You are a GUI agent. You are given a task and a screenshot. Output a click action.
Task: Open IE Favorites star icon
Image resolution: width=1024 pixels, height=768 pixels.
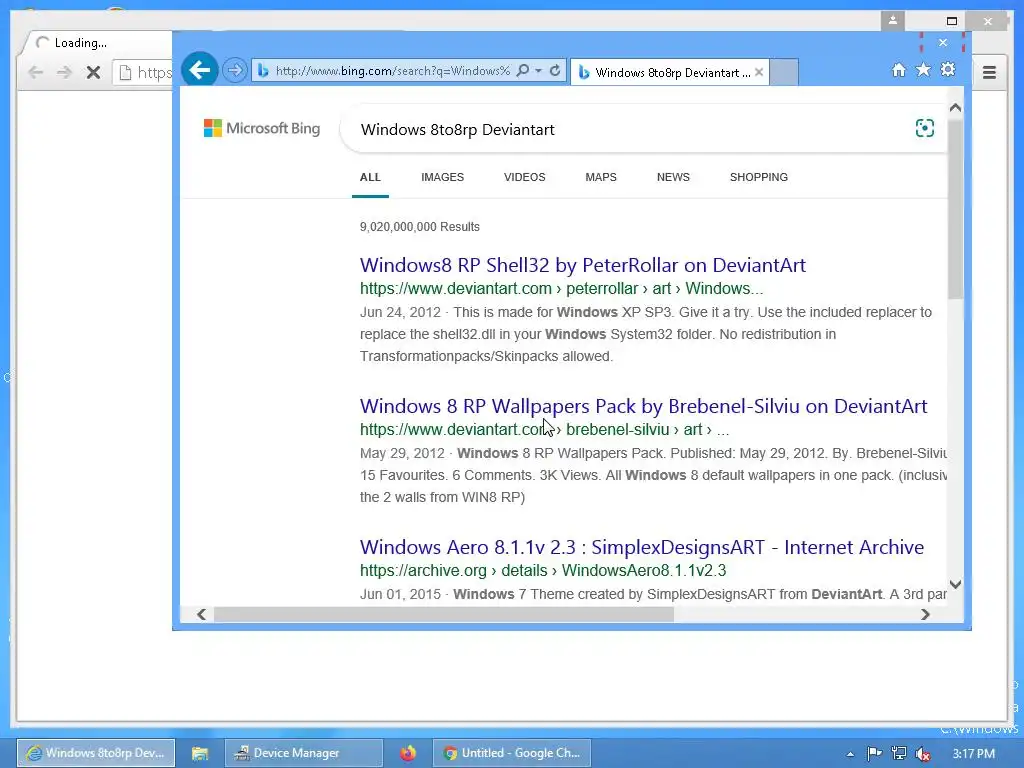[x=923, y=70]
